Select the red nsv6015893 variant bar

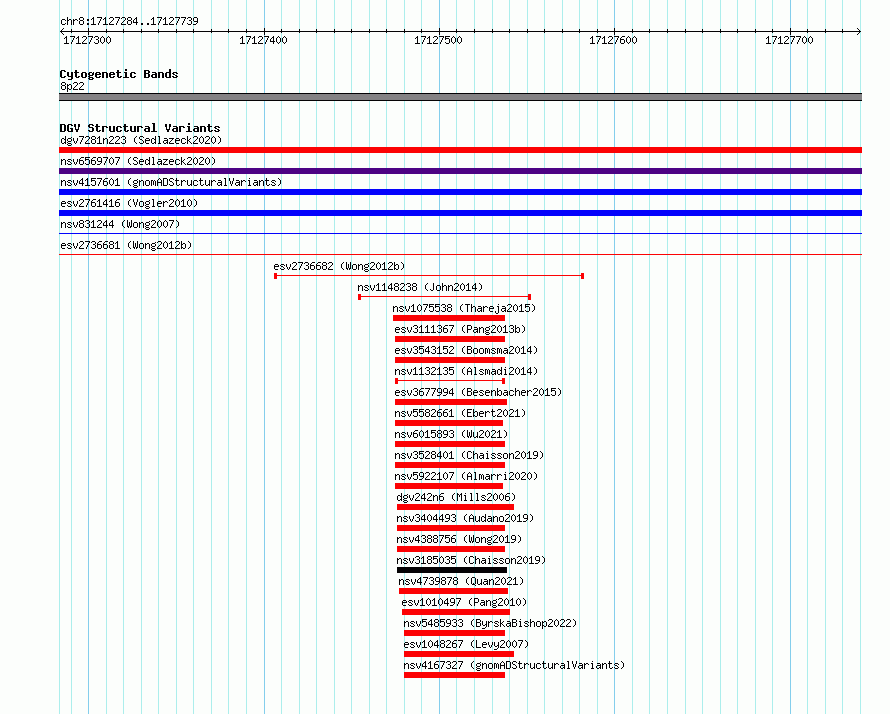450,444
